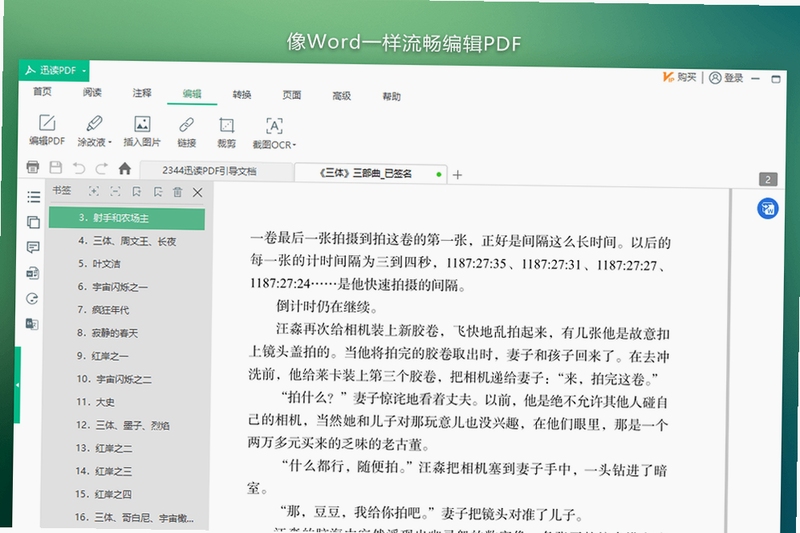Expand the 涂改液 dropdown arrow
The image size is (800, 533).
pos(110,142)
